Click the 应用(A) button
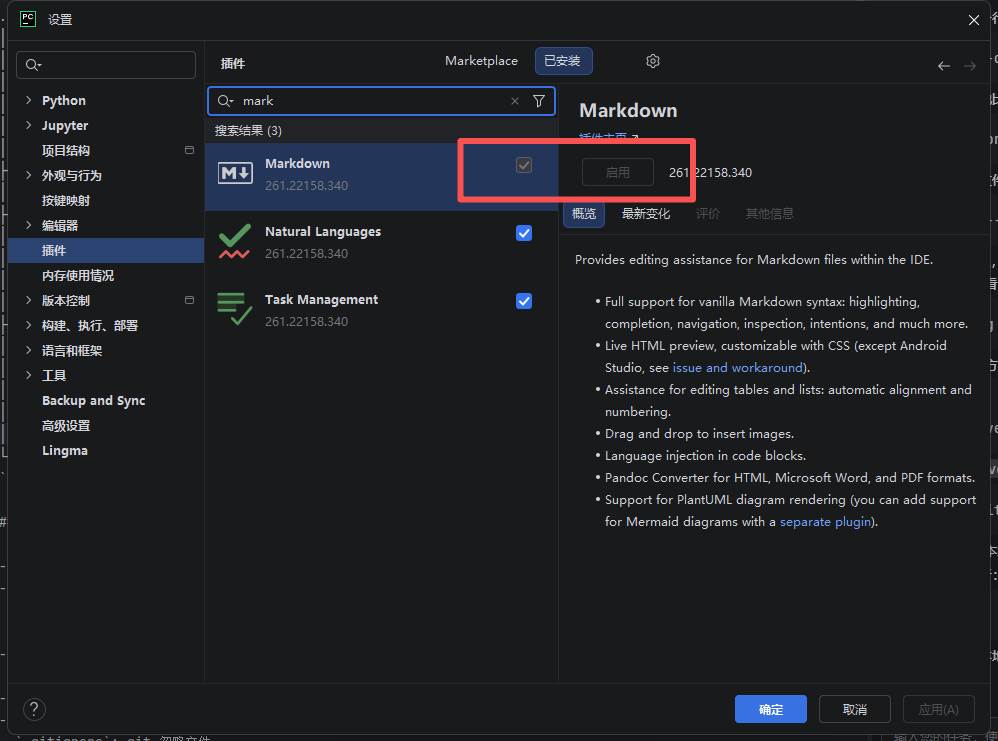998x741 pixels. 938,709
